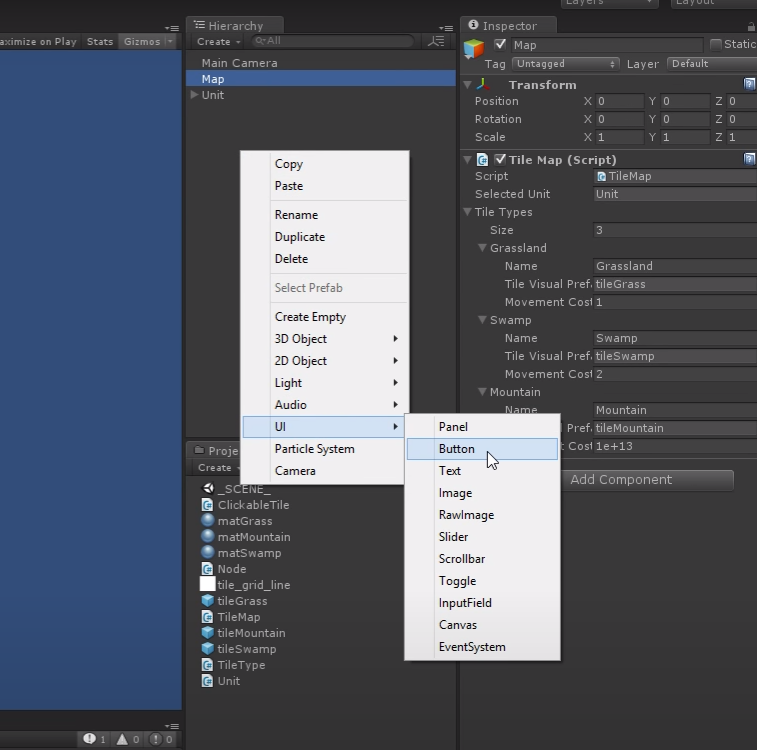Click the Transform axes icon

(x=483, y=84)
